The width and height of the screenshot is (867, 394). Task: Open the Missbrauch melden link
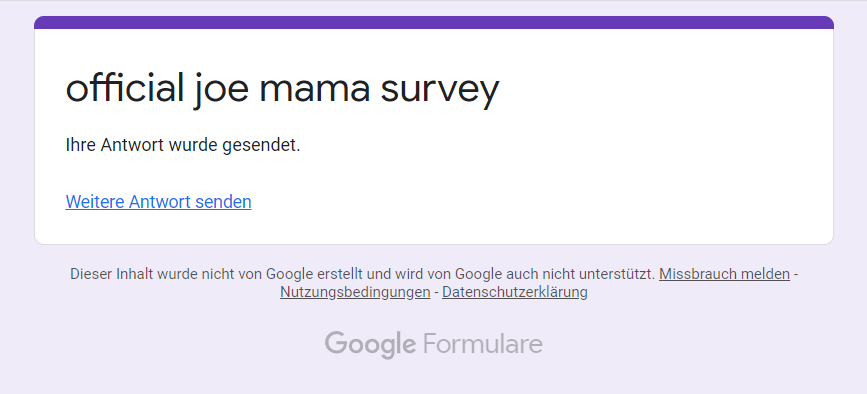pyautogui.click(x=724, y=274)
